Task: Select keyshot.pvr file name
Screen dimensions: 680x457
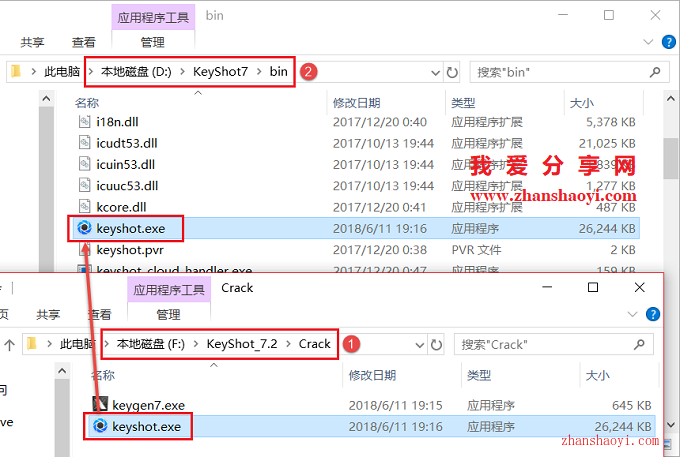Action: pyautogui.click(x=130, y=250)
